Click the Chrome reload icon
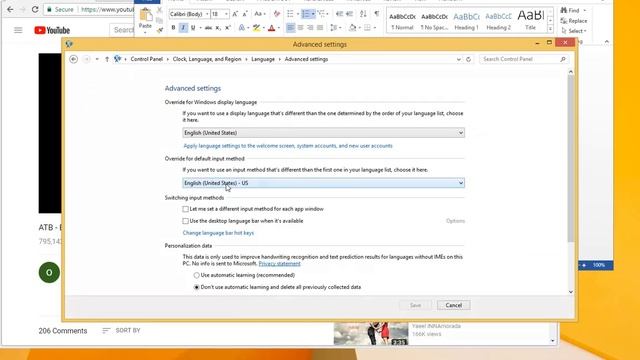This screenshot has width=640, height=360. point(35,9)
